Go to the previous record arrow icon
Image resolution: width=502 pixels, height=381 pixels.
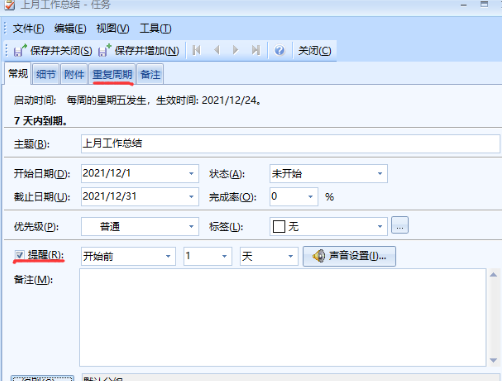217,50
